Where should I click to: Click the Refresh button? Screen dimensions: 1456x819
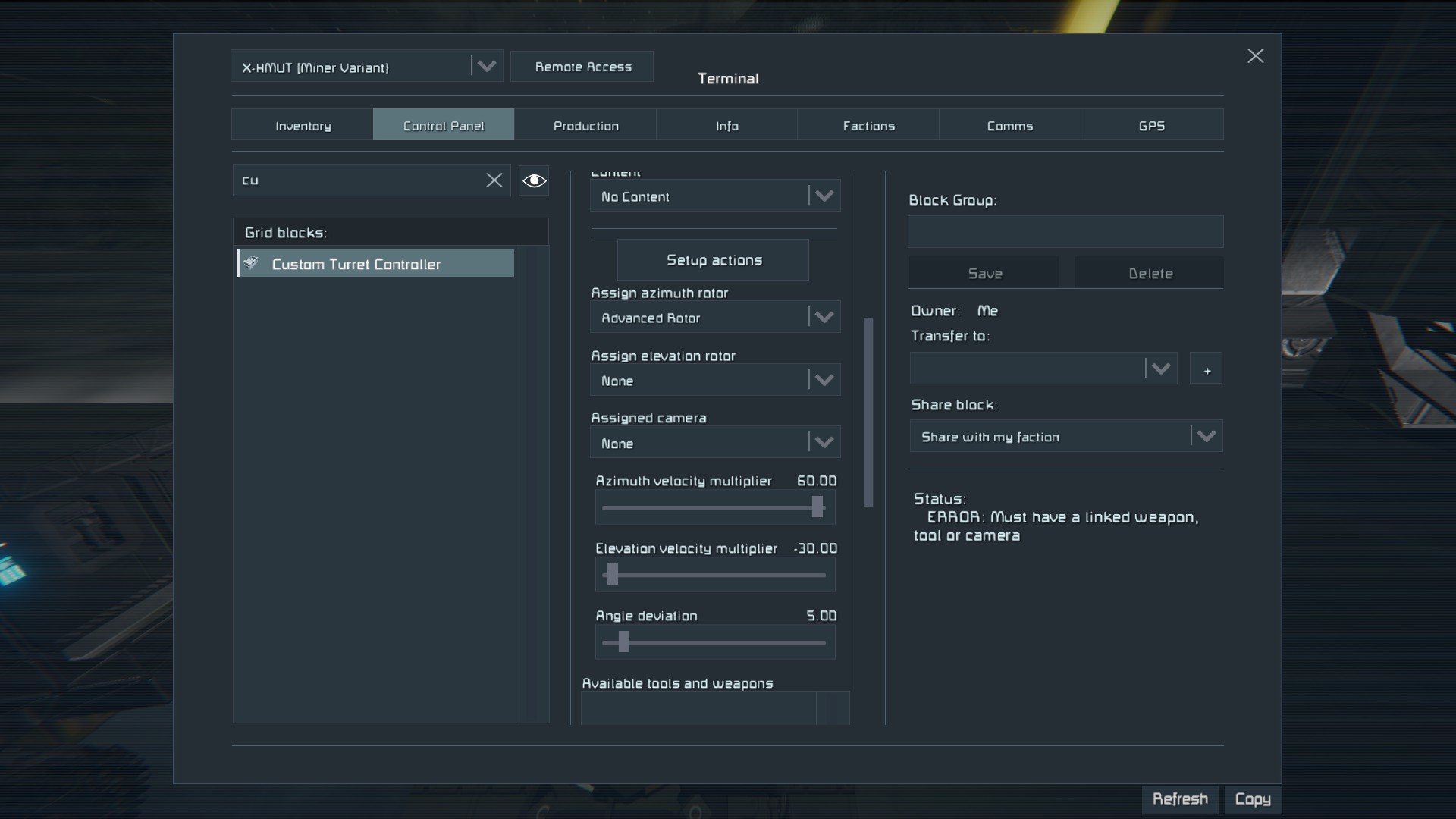click(x=1179, y=799)
